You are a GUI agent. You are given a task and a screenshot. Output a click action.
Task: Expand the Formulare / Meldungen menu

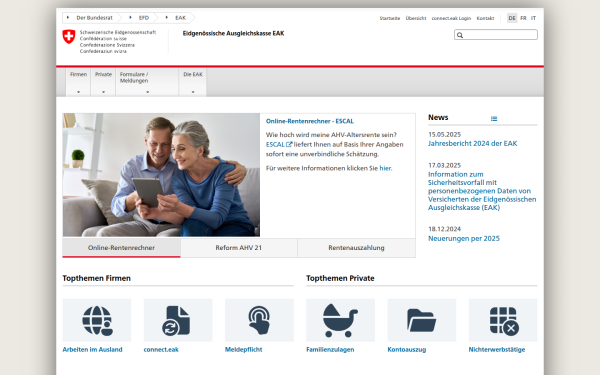(147, 82)
